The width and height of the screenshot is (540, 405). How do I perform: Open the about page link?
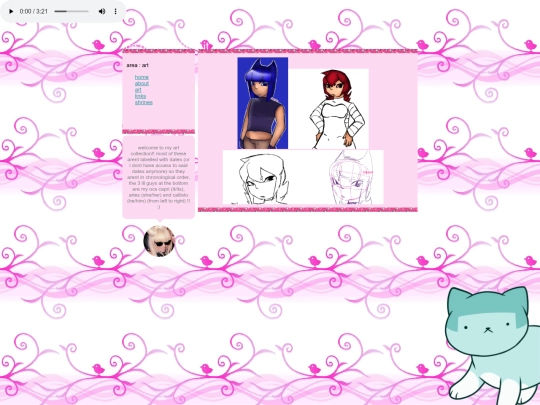[142, 83]
